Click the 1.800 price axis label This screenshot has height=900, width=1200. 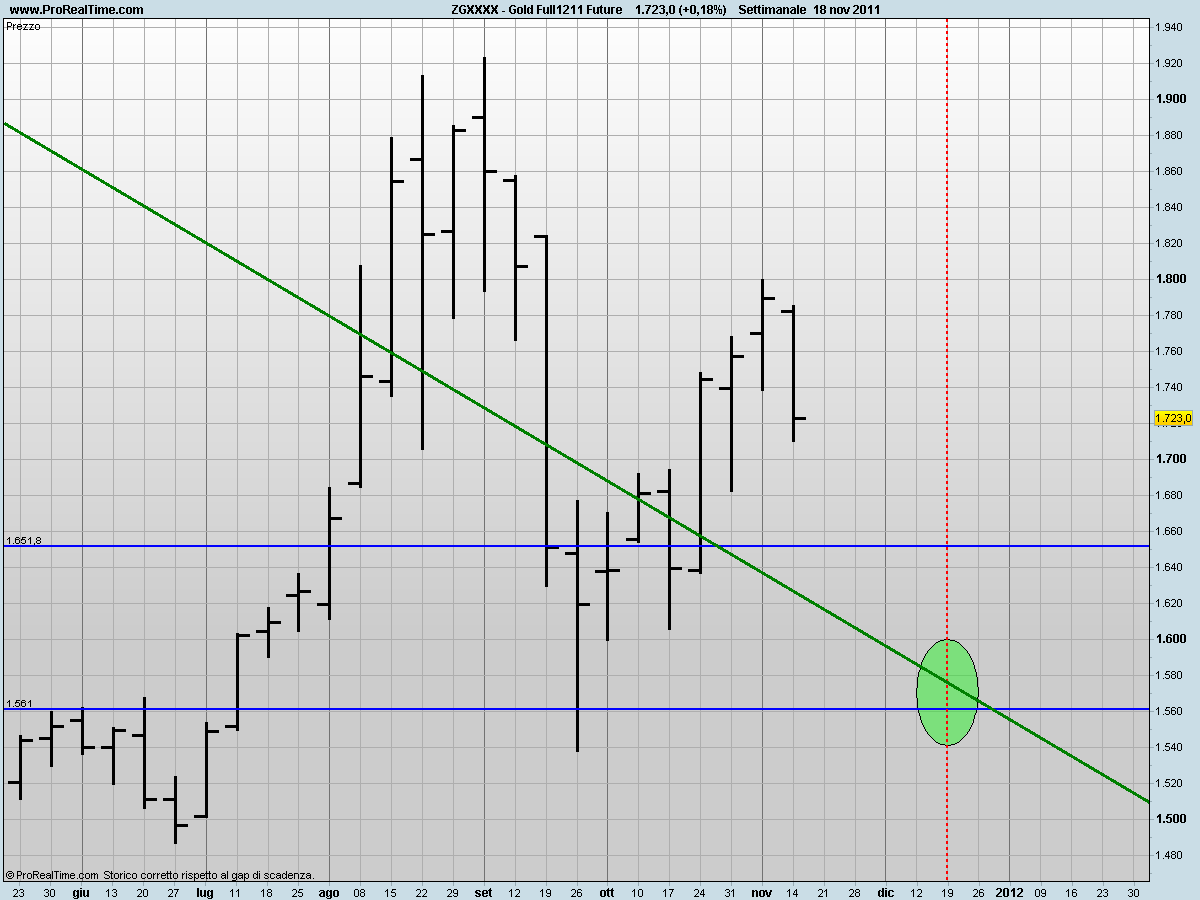coord(1170,279)
